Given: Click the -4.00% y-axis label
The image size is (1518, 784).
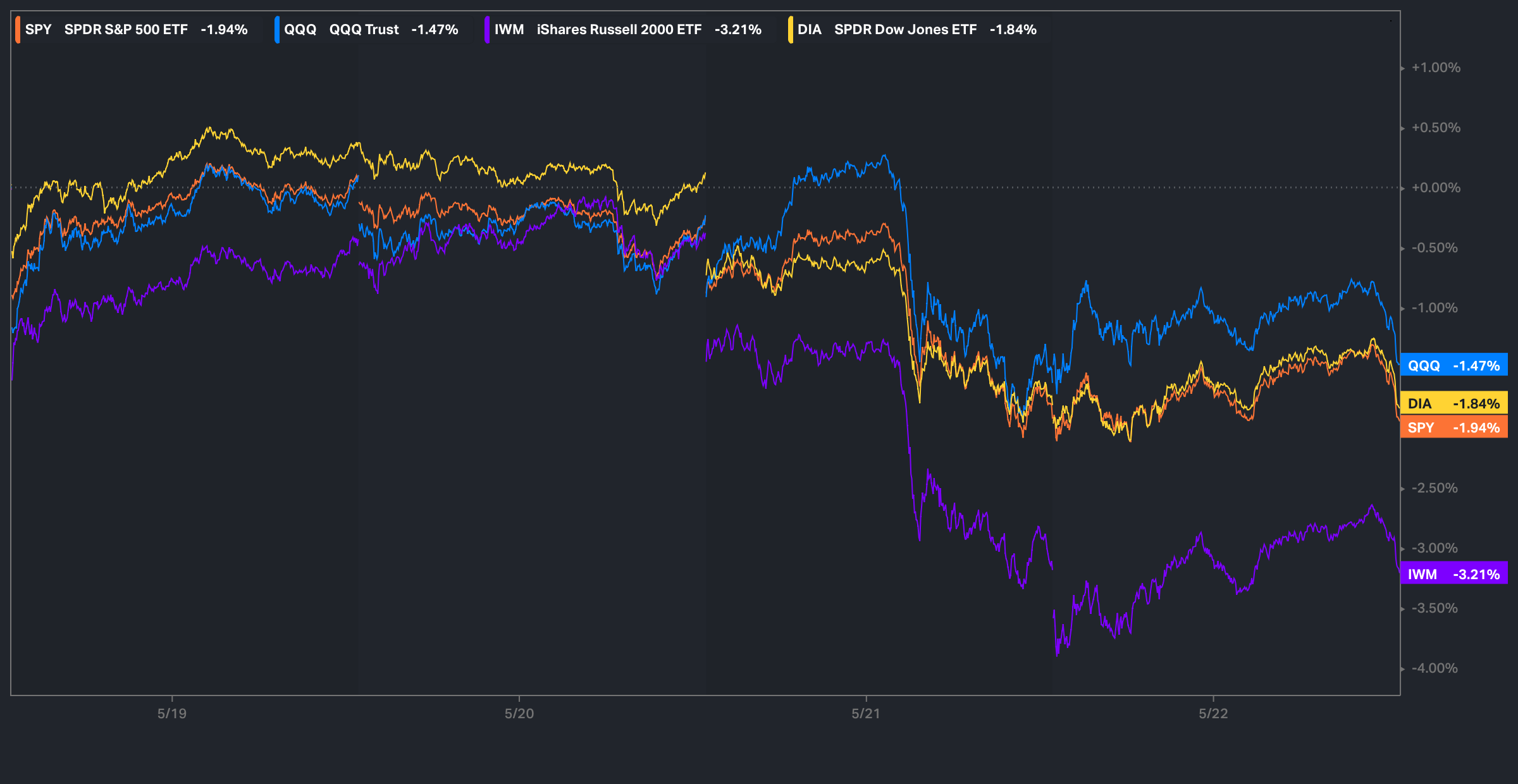Looking at the screenshot, I should 1435,668.
